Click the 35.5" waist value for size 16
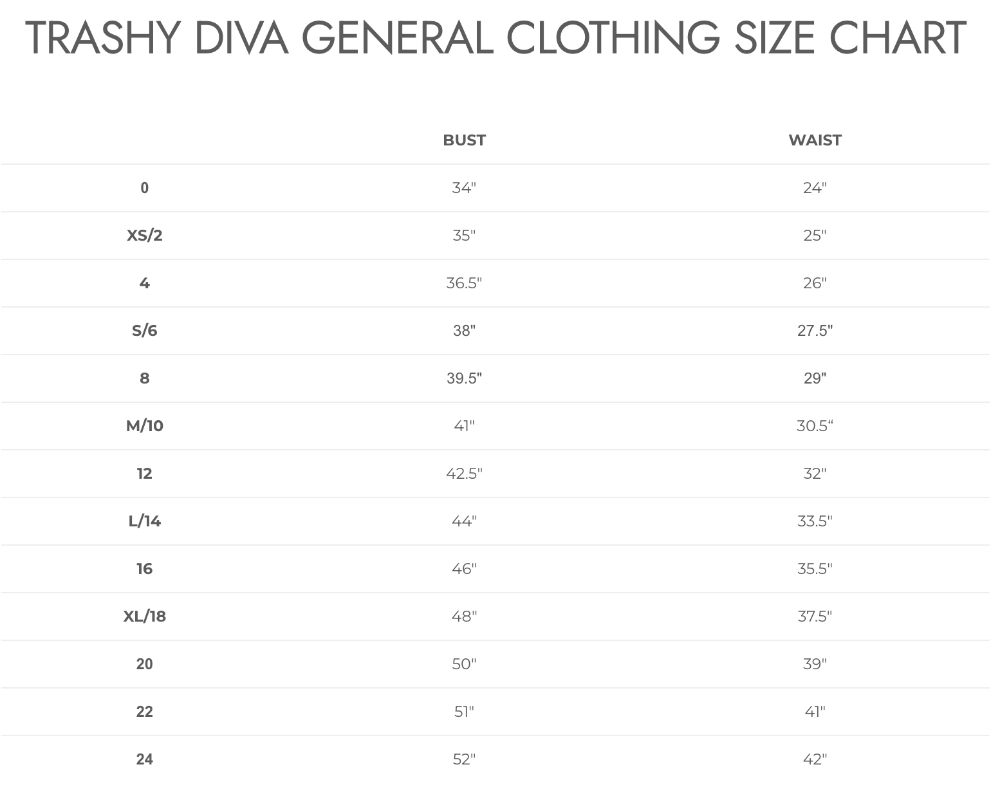 point(815,568)
